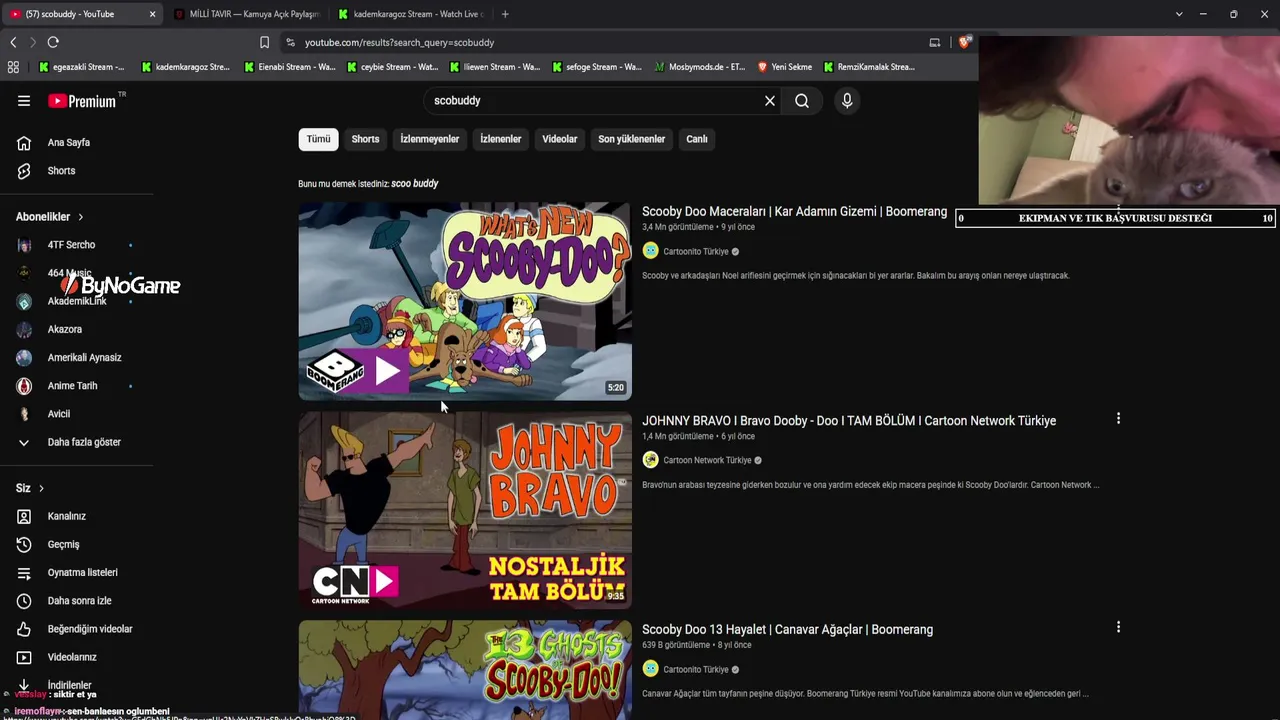
Task: Play the Johnny Bravo Nostaljik Tam Bölüm thumbnail
Action: 465,510
